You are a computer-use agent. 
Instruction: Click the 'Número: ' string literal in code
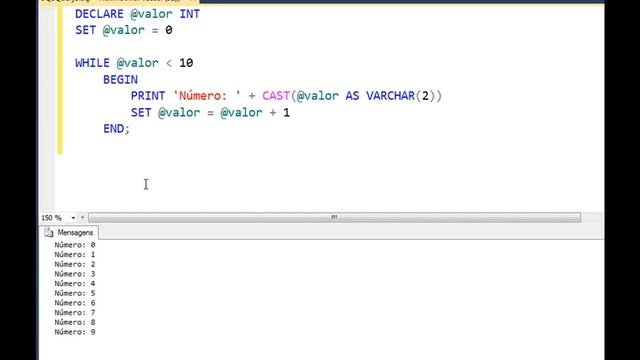point(207,96)
